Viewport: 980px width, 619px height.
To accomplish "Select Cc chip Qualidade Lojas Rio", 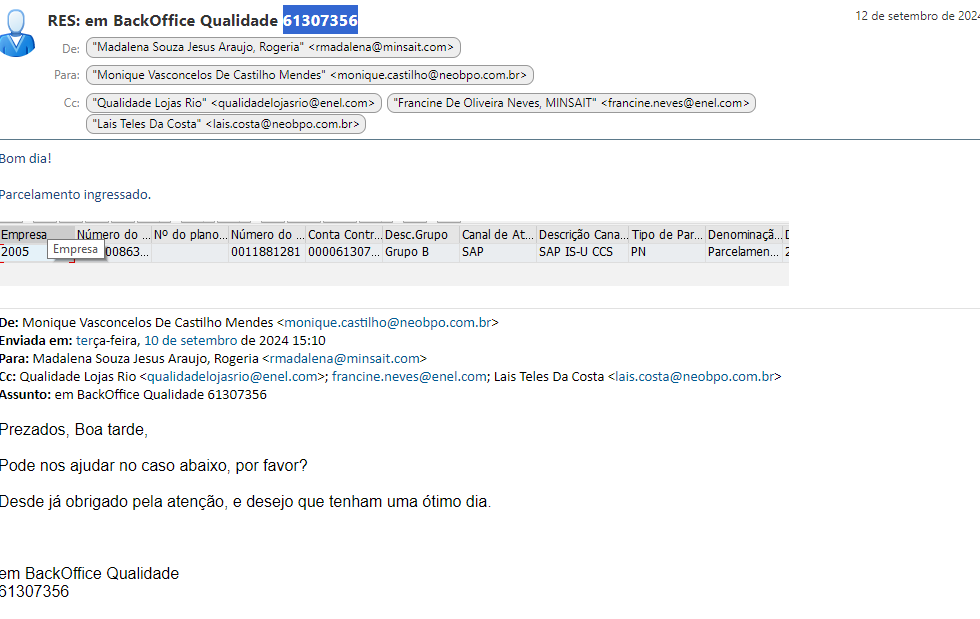I will pyautogui.click(x=234, y=103).
